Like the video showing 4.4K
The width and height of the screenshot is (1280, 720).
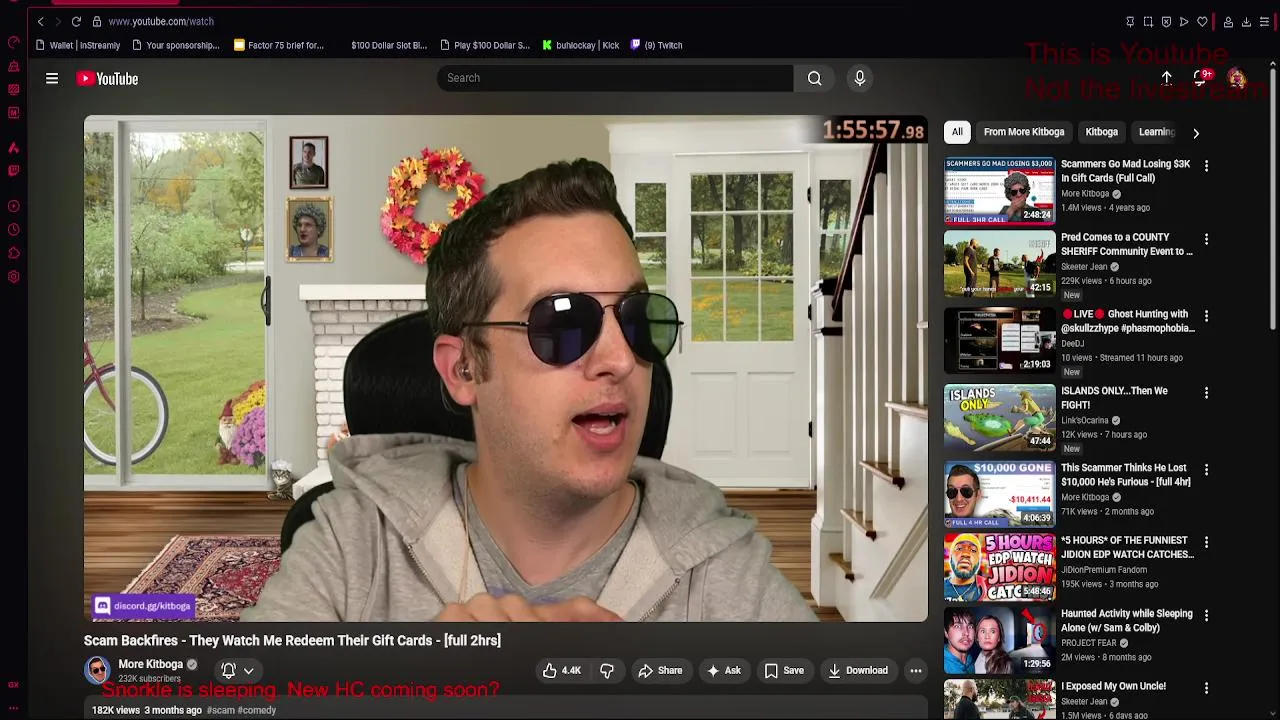[562, 671]
